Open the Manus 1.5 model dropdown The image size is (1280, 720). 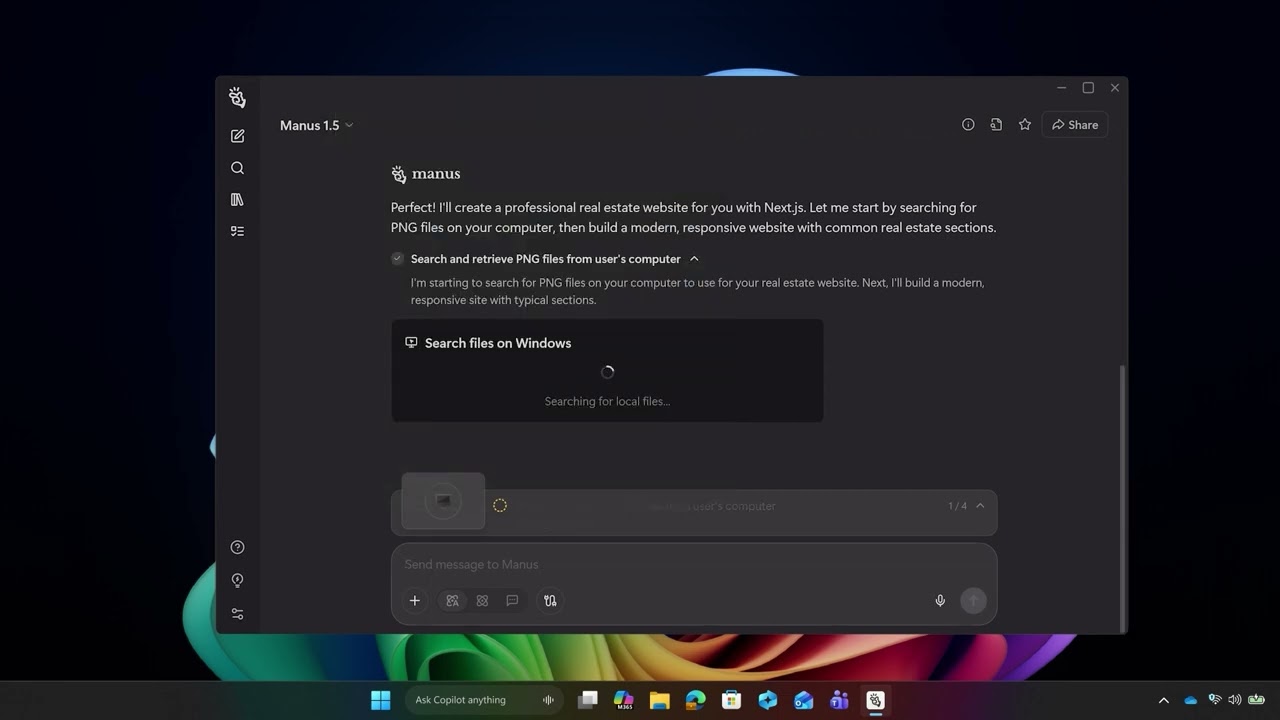click(x=316, y=125)
